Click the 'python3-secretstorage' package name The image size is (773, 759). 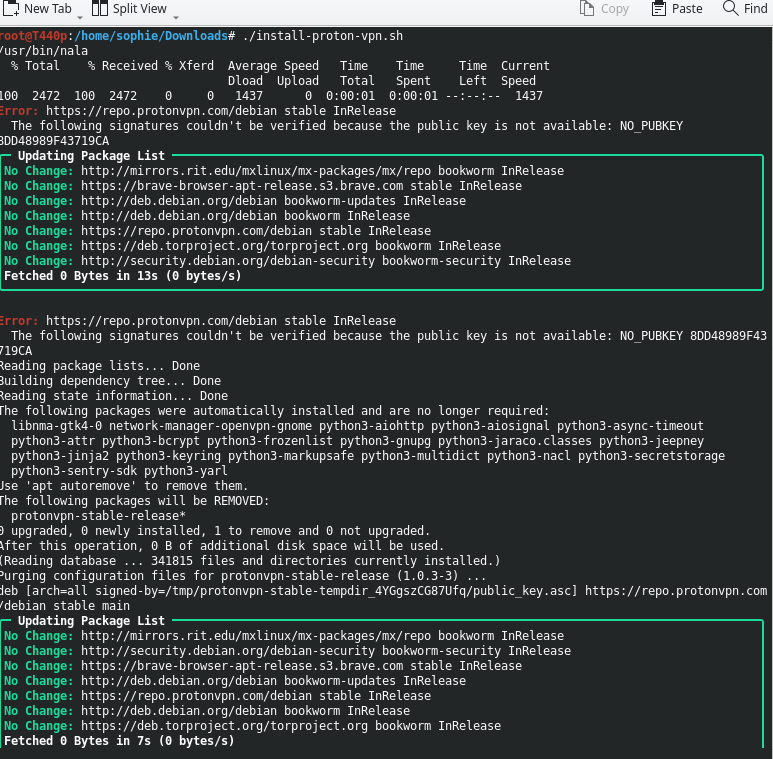coord(651,456)
